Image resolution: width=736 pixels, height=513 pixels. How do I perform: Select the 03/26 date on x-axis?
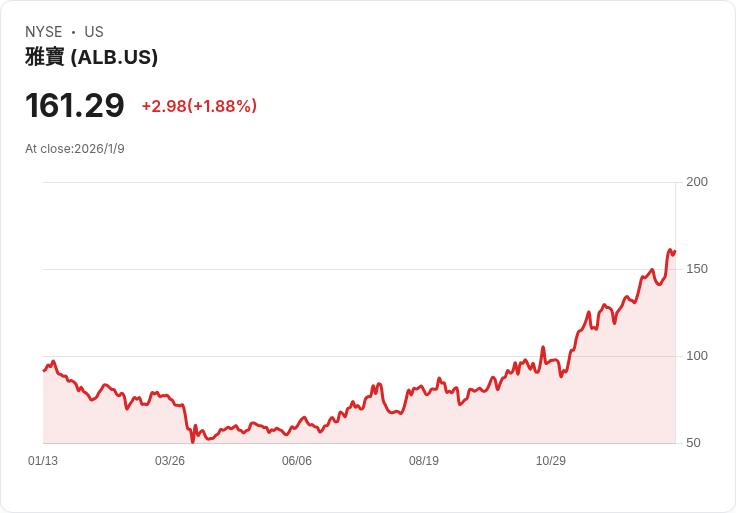(x=170, y=461)
